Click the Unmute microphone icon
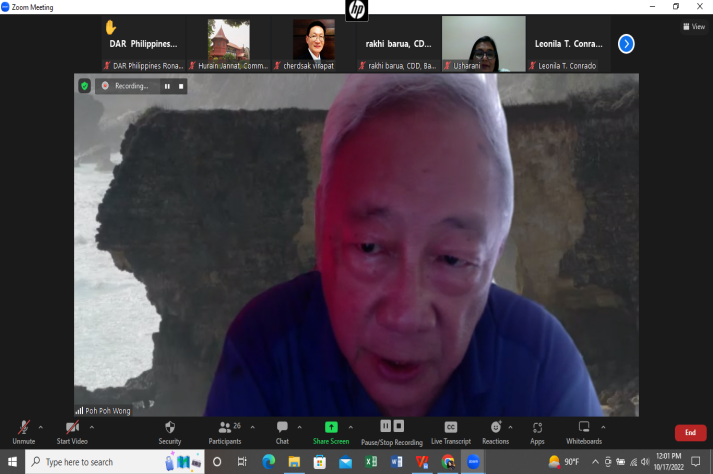Screen dimensions: 713x474 23,428
